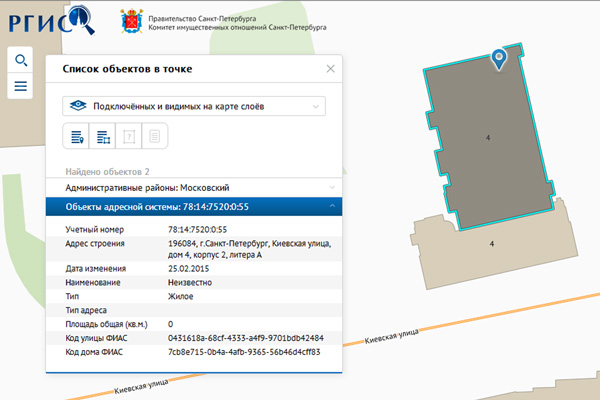The height and width of the screenshot is (400, 600).
Task: Click the РГИС logo
Action: coord(51,21)
